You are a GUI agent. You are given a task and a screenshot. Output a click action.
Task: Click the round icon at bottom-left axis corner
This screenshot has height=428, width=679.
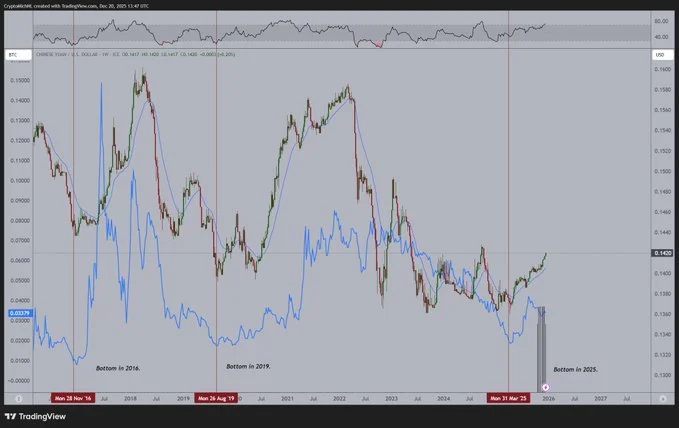(x=19, y=399)
